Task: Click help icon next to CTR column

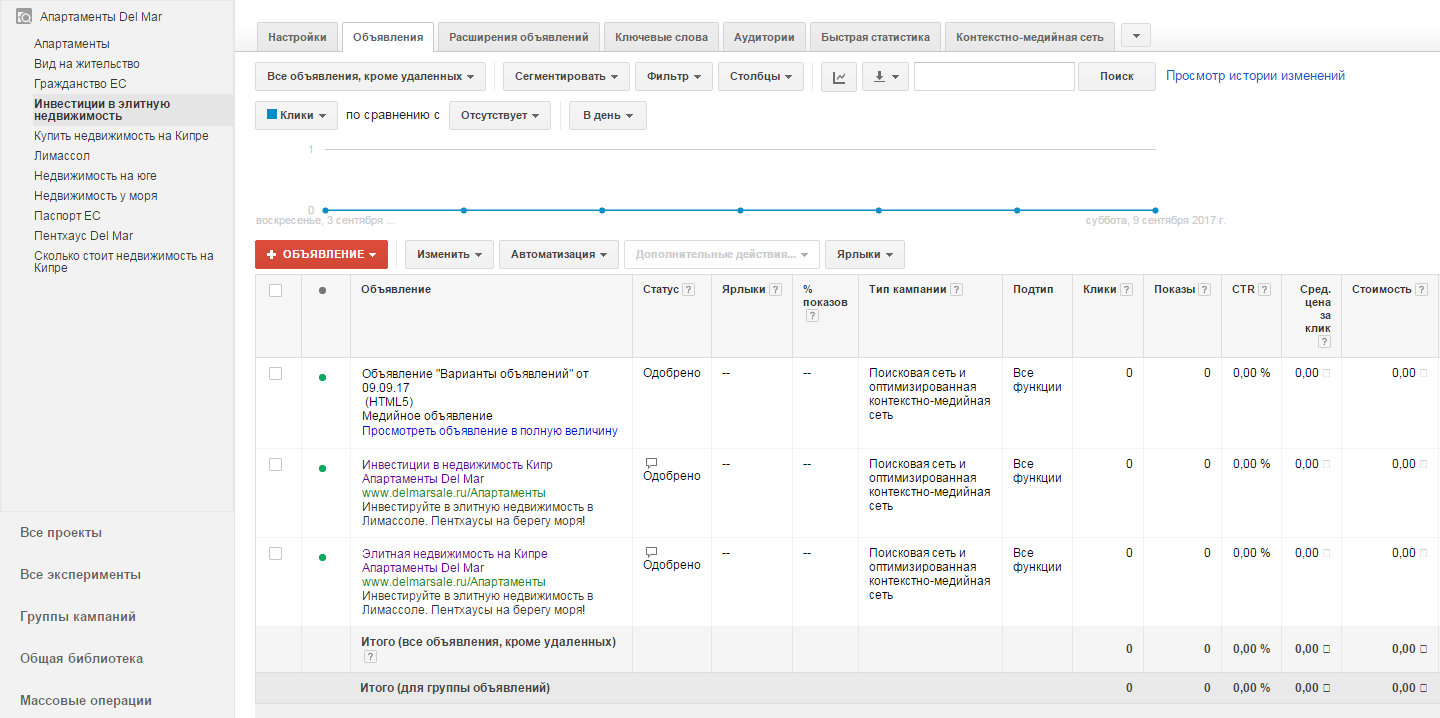Action: 1265,289
